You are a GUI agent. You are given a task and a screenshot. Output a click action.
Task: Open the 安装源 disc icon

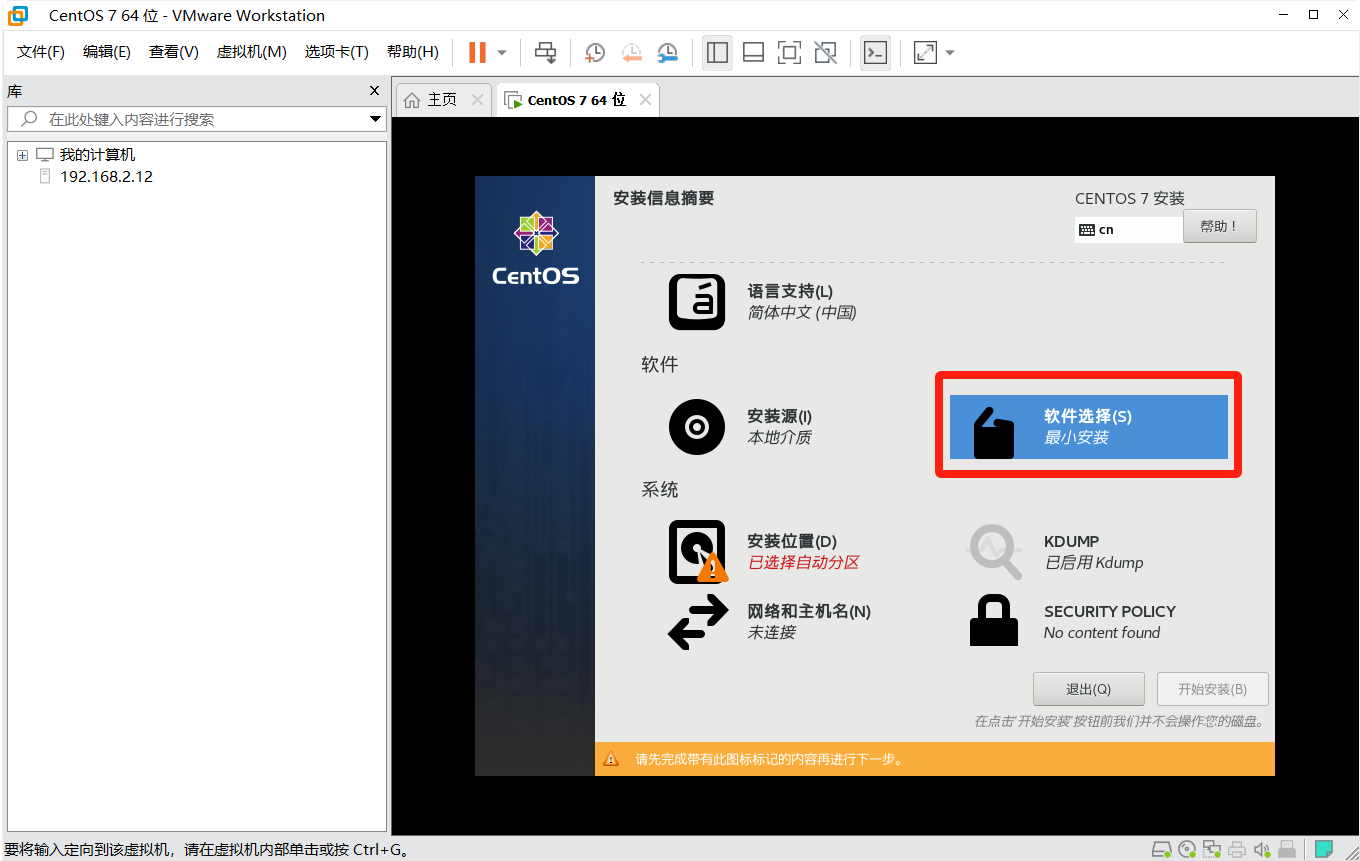(x=697, y=427)
